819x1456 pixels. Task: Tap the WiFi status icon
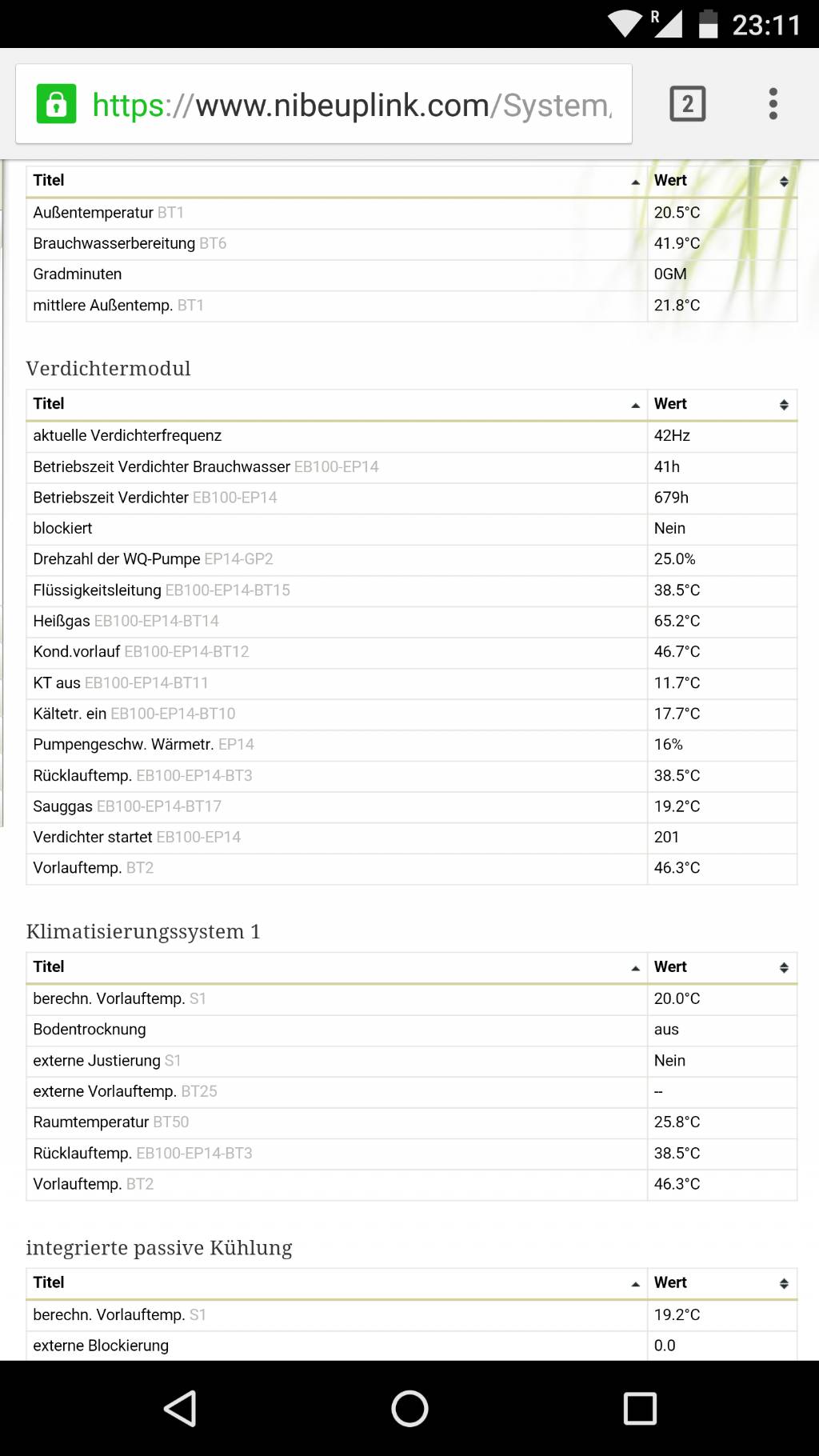coord(625,24)
